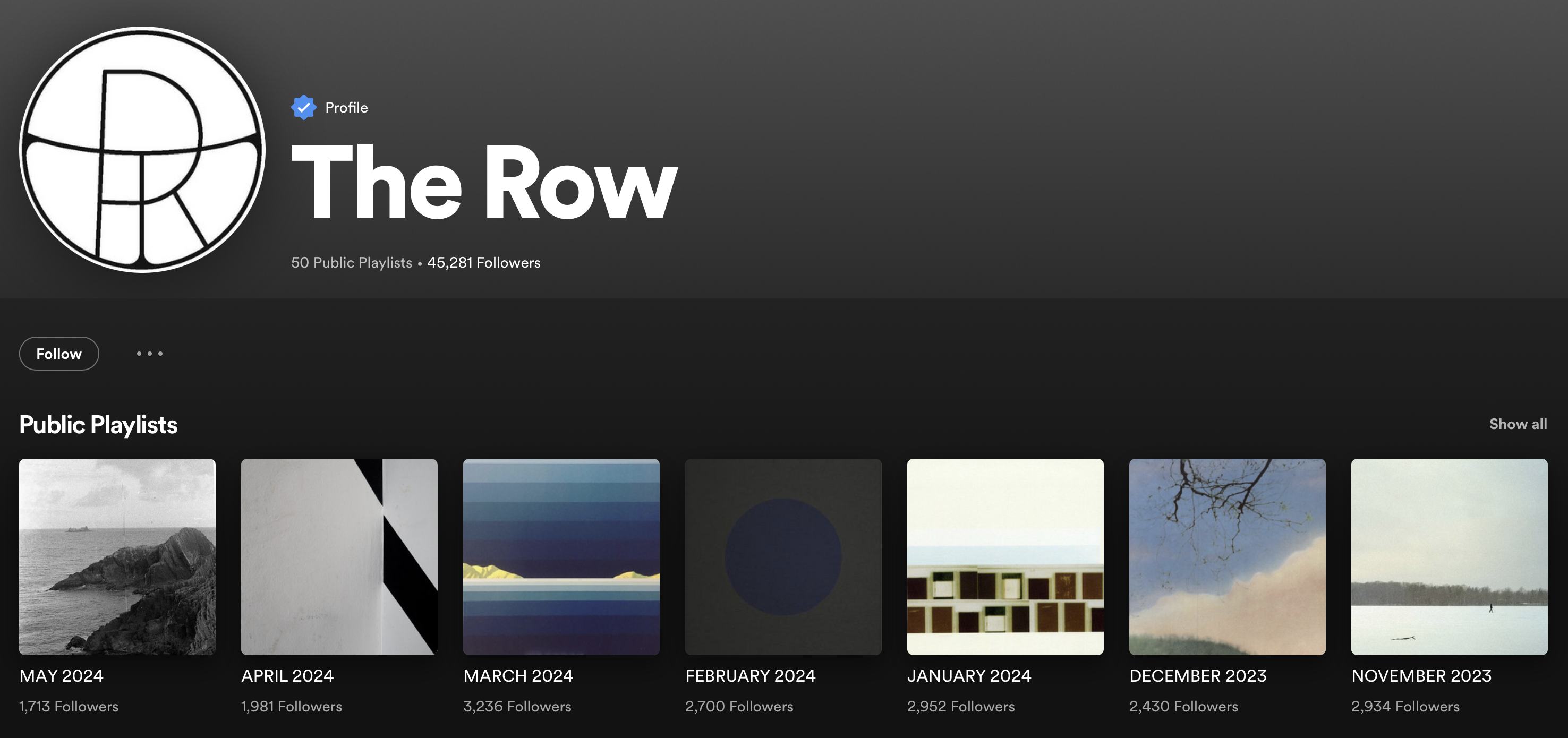Image resolution: width=1568 pixels, height=738 pixels.
Task: Click the NOVEMBER 2023 playlist title
Action: tap(1421, 676)
